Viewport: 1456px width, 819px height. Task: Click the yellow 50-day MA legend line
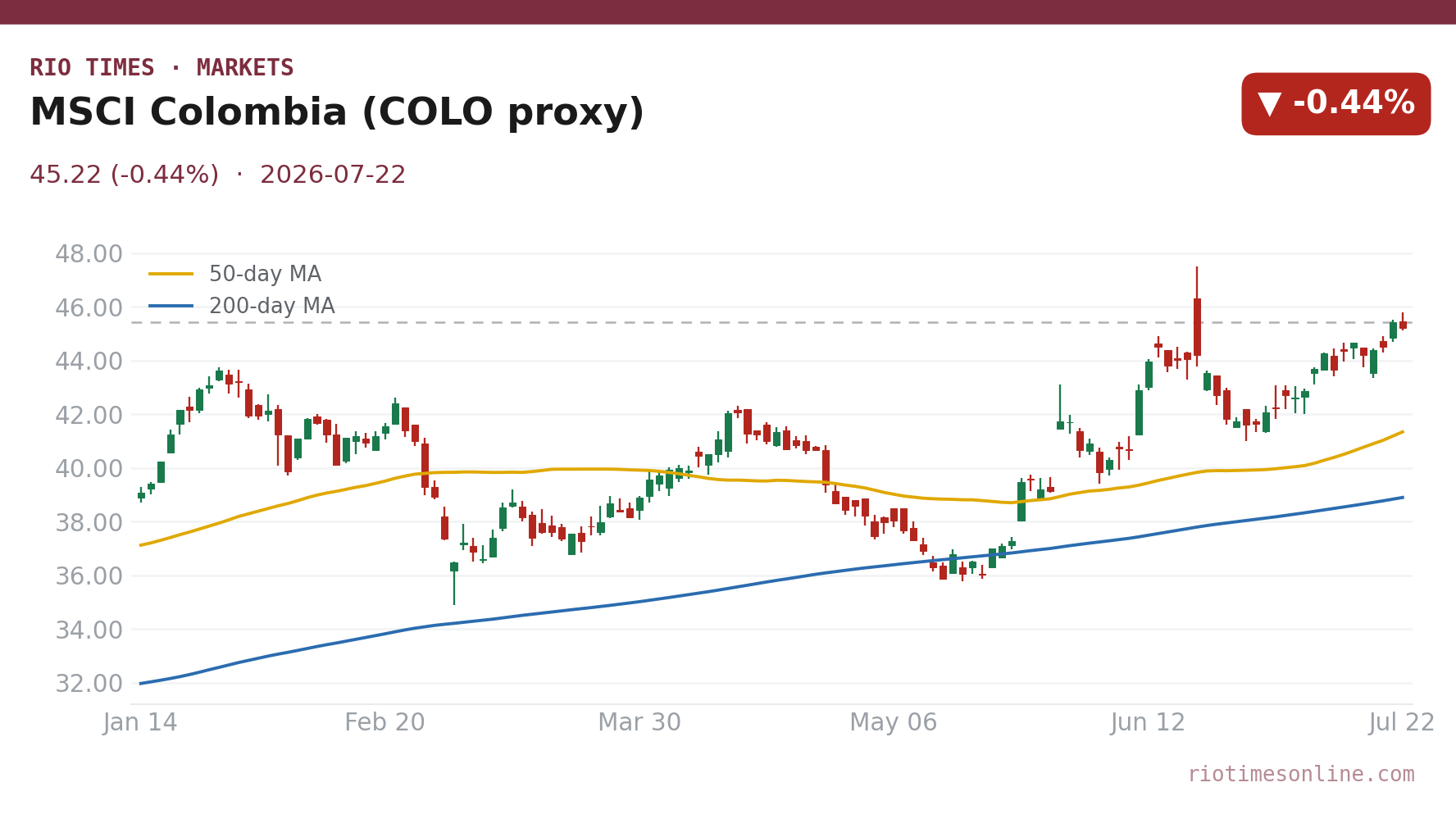(x=171, y=275)
